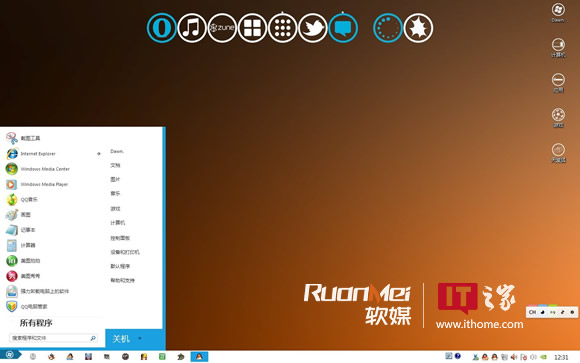Open 计算器 calculator
Image resolution: width=580 pixels, height=363 pixels.
click(20, 245)
